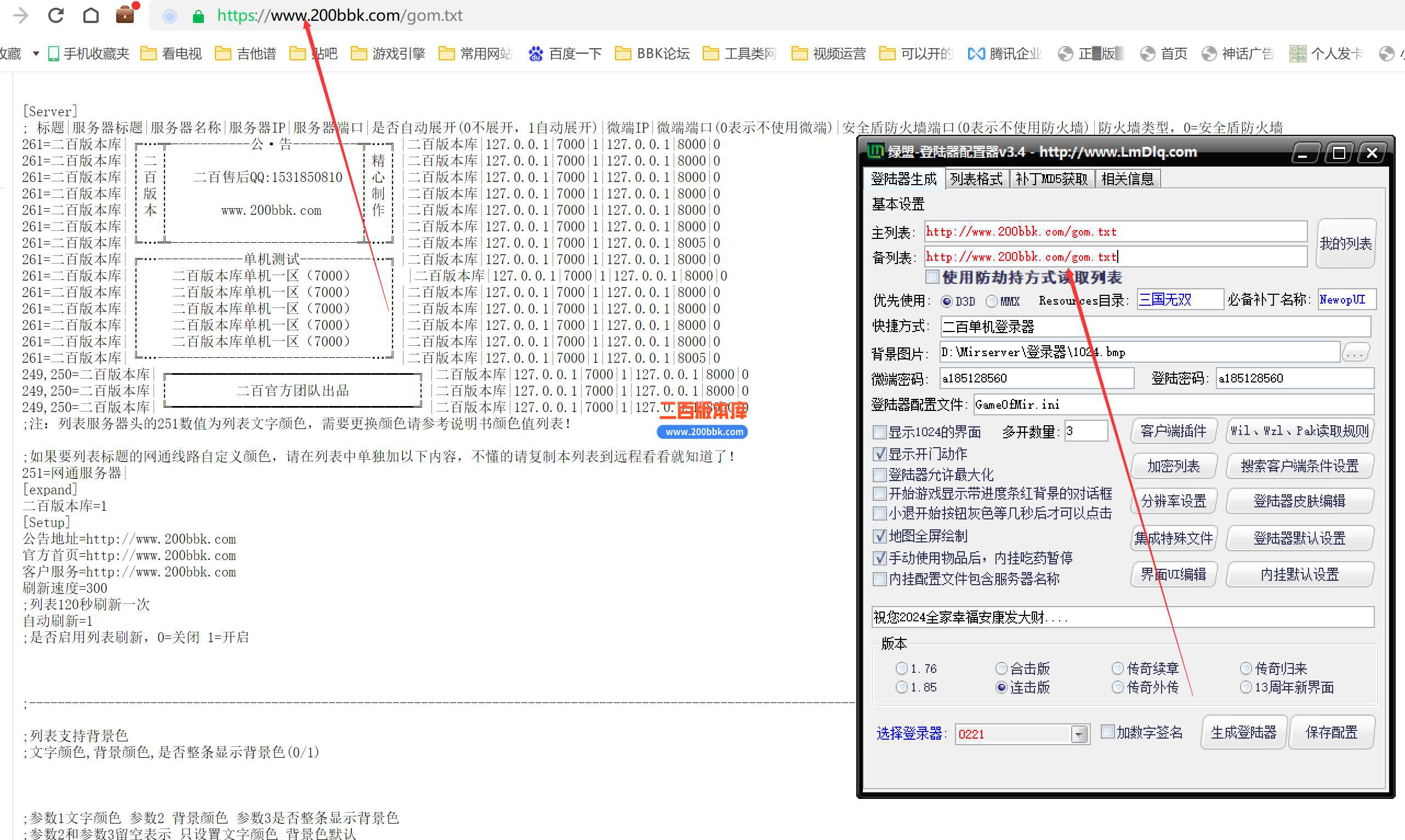Viewport: 1405px width, 840px height.
Task: Click the browser address bar URL
Action: pos(340,15)
